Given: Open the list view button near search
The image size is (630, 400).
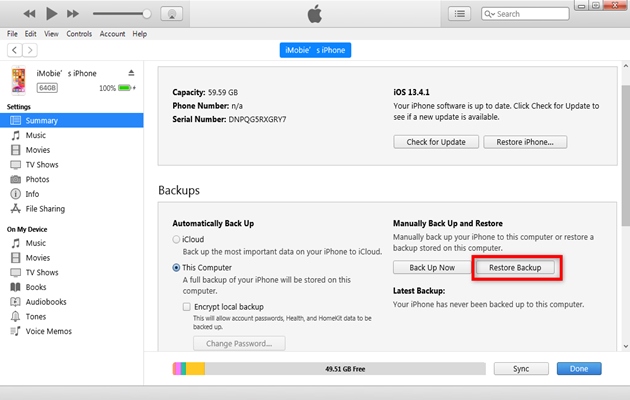Looking at the screenshot, I should (x=459, y=14).
